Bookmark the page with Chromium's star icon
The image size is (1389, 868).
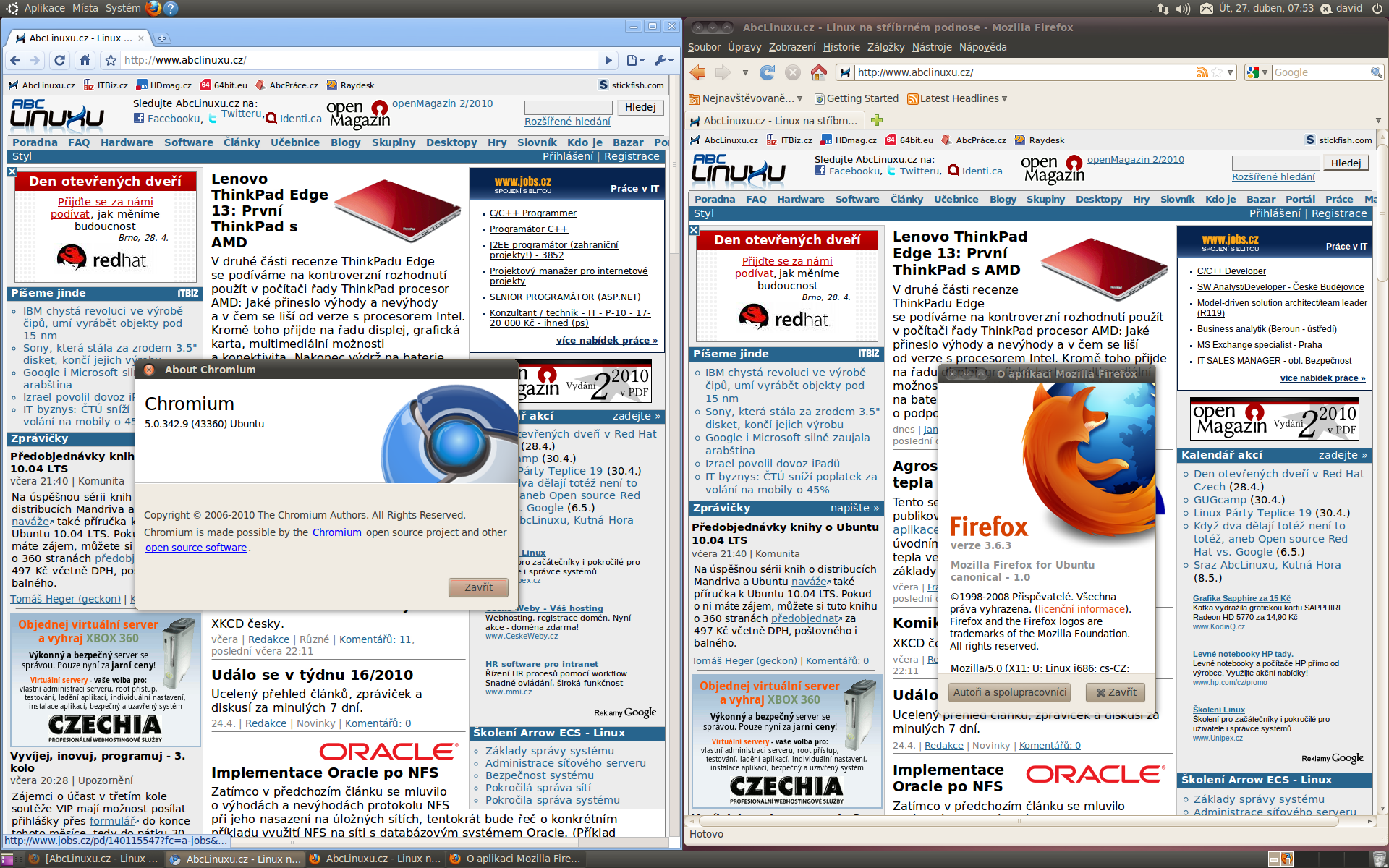click(x=111, y=60)
